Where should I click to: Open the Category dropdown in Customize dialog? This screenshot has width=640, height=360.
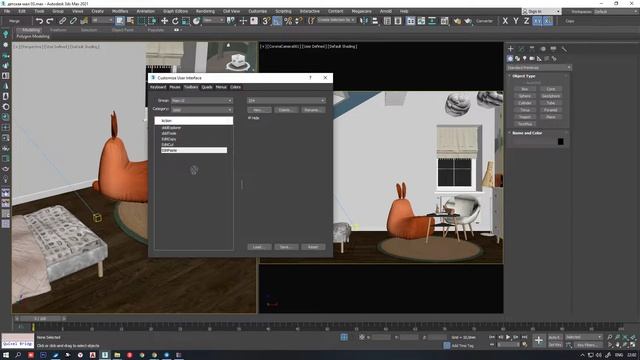tap(202, 110)
